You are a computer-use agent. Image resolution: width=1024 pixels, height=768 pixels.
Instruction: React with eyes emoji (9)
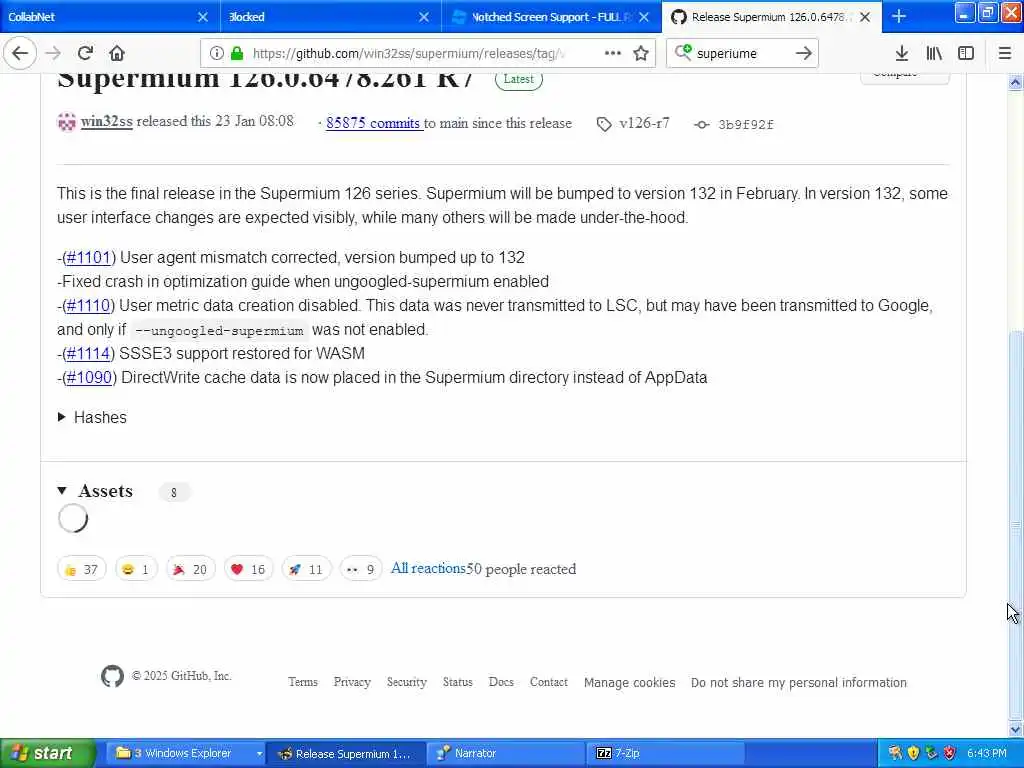360,569
